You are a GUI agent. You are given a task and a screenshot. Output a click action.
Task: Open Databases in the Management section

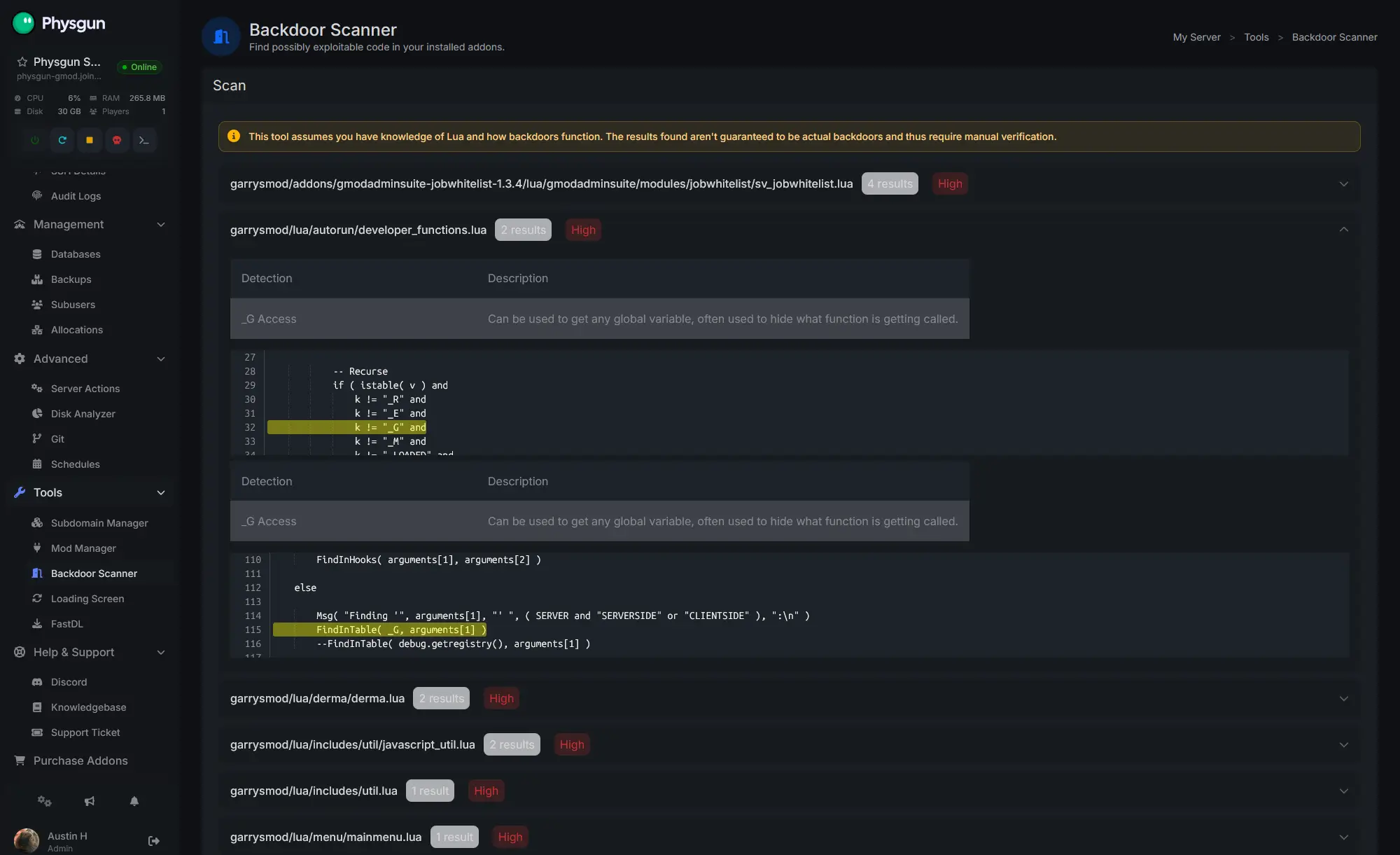(x=76, y=254)
